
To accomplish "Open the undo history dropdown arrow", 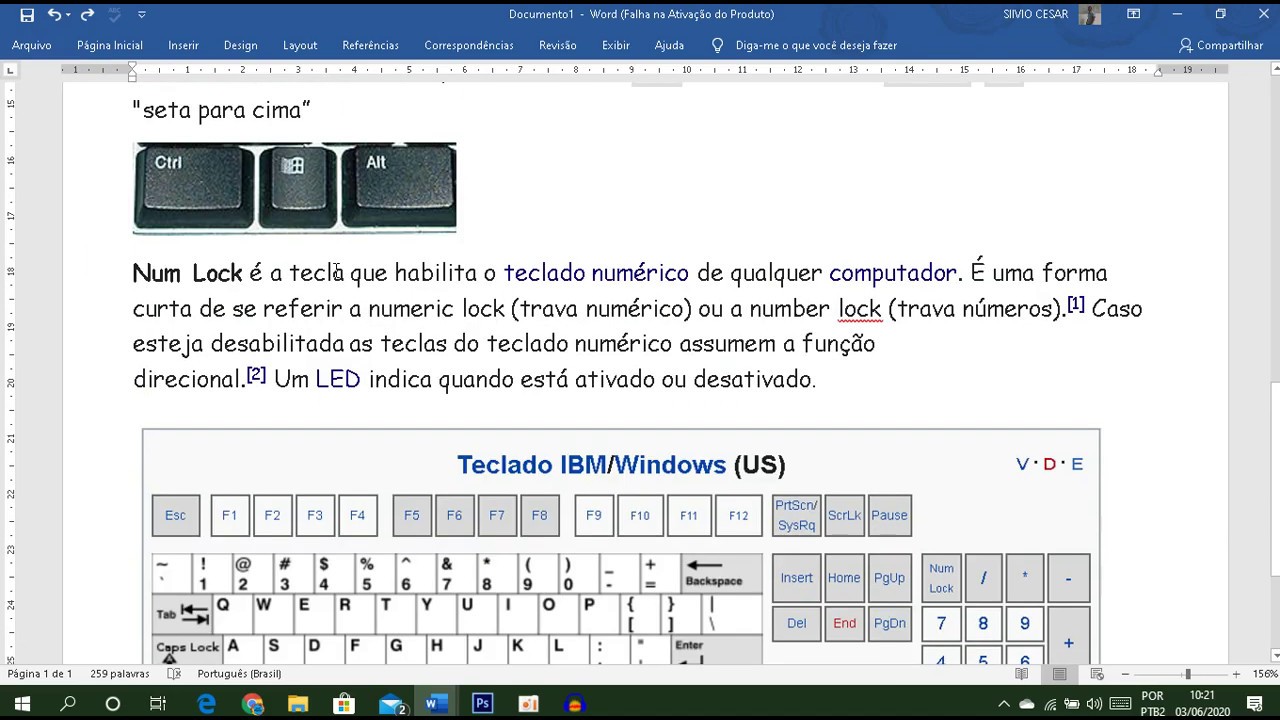I will coord(69,15).
